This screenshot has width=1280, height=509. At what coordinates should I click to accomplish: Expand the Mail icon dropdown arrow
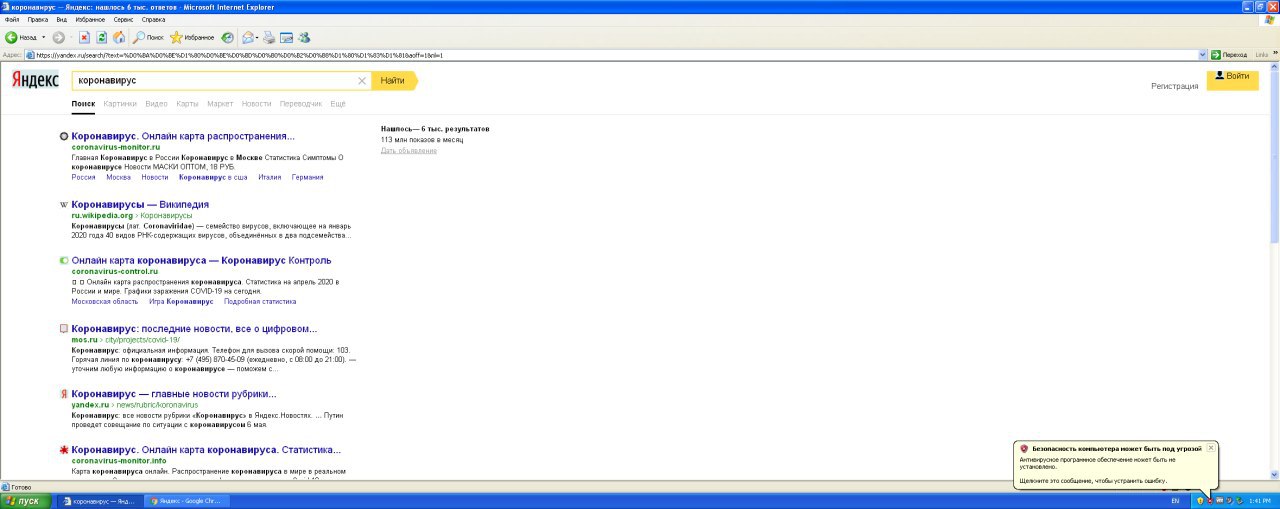click(258, 37)
